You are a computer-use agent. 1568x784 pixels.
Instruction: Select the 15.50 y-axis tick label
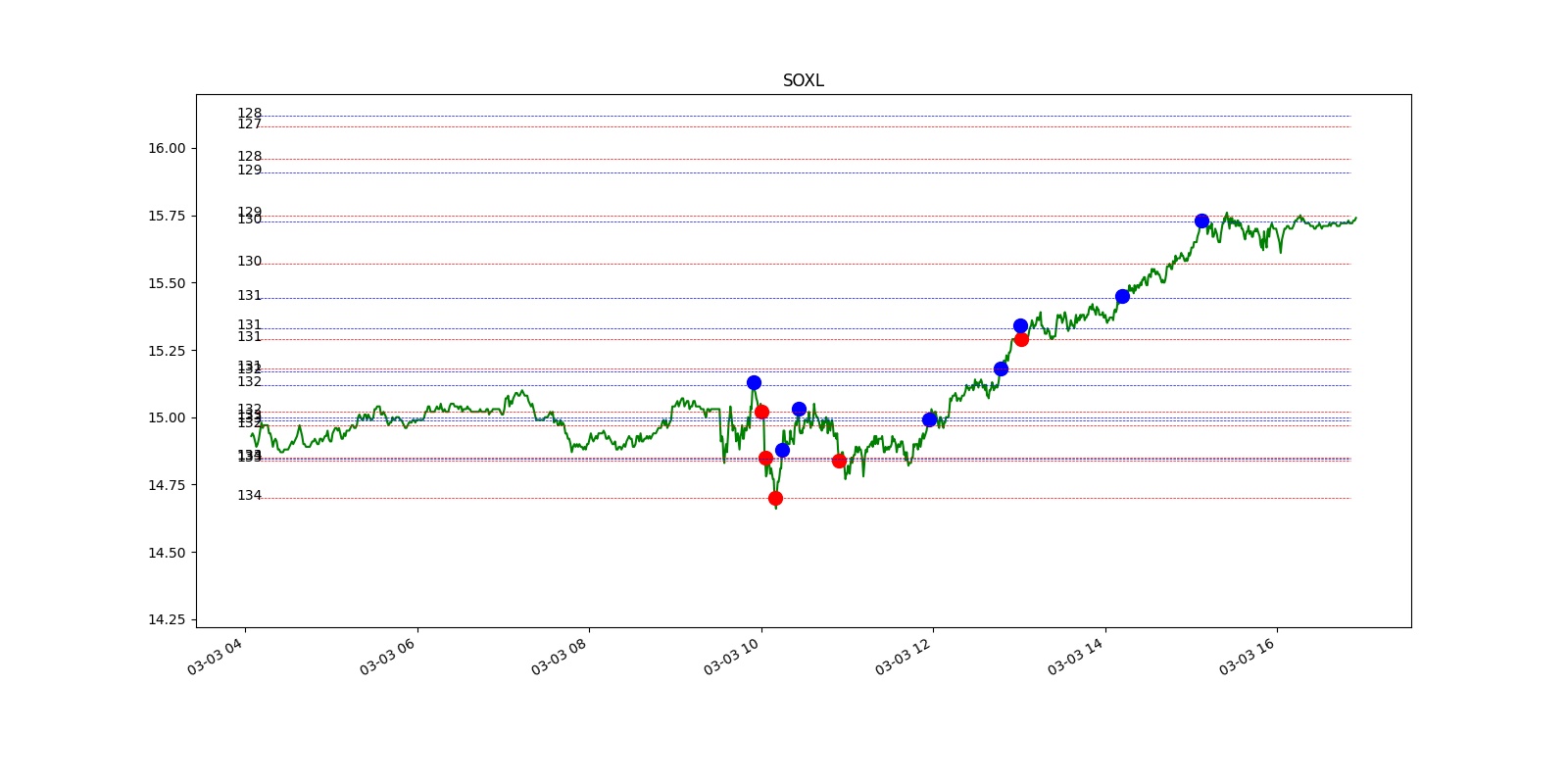coord(167,283)
